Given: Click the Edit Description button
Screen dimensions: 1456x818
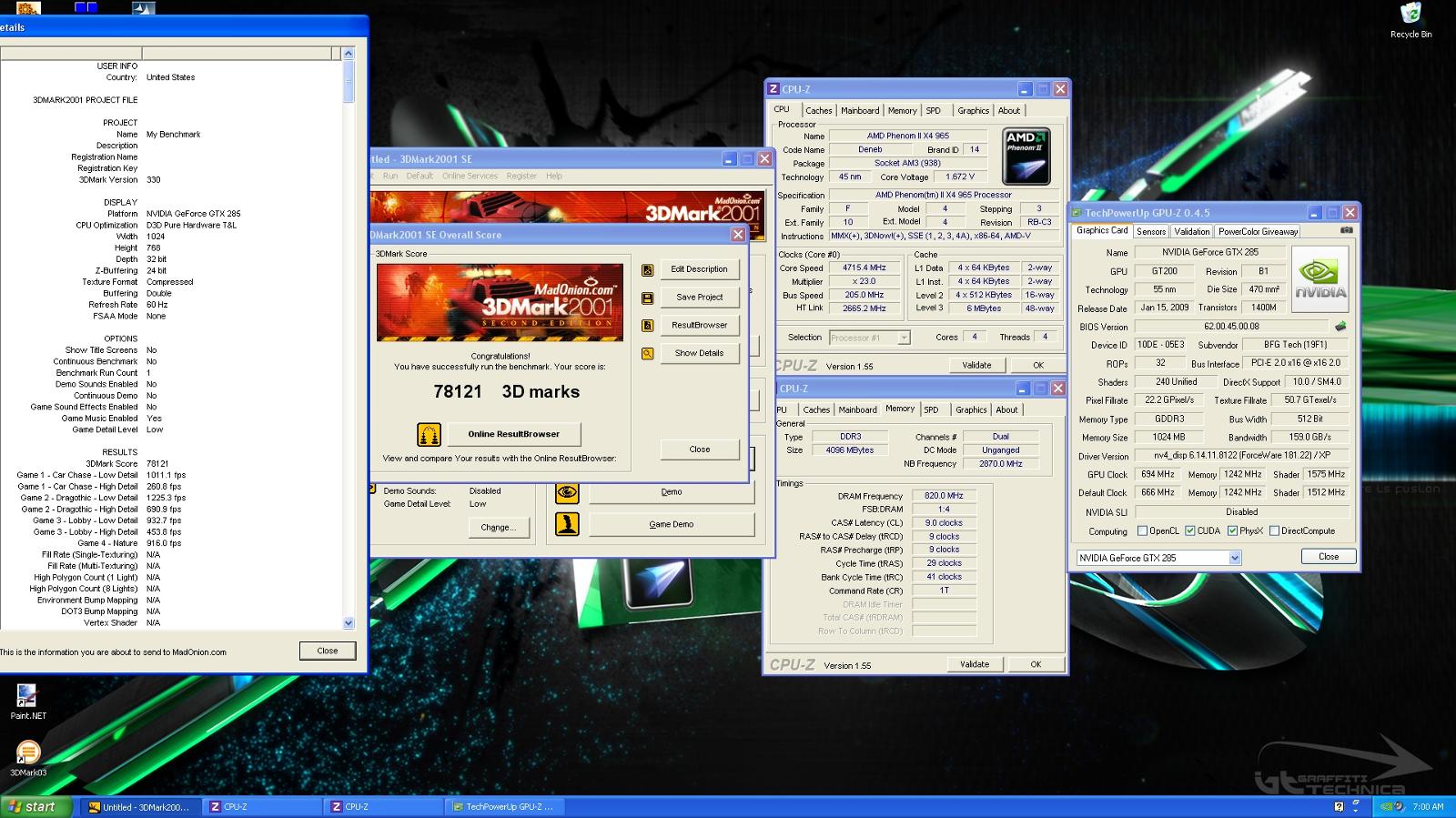Looking at the screenshot, I should [699, 269].
